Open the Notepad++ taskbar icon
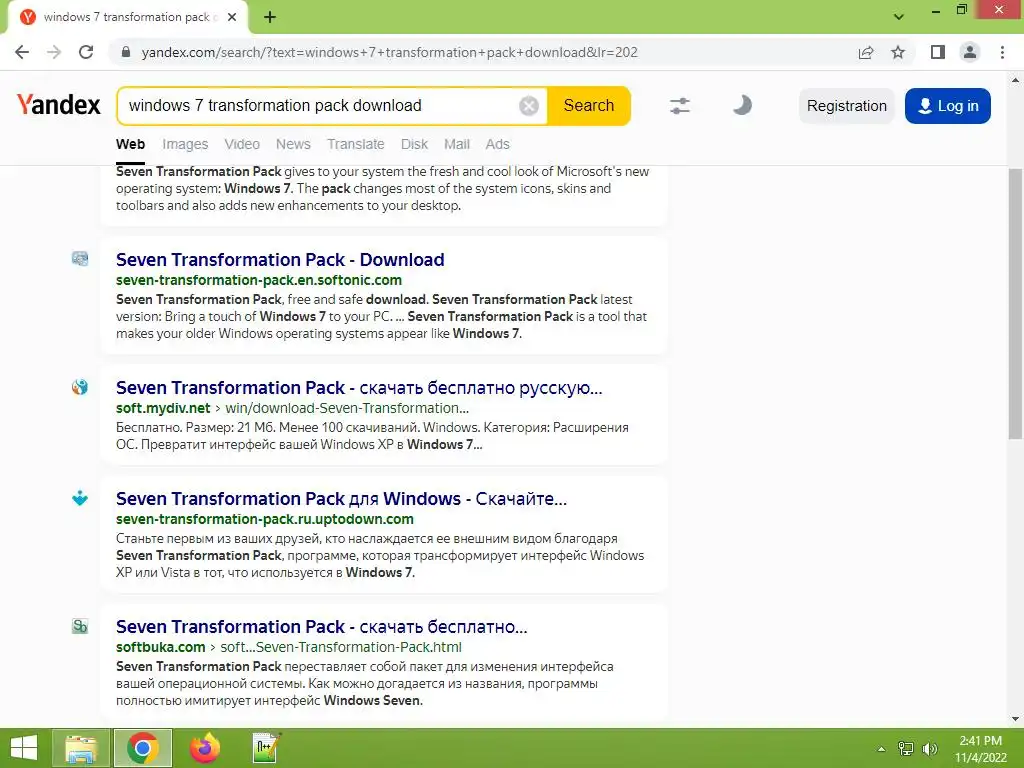The height and width of the screenshot is (768, 1024). (x=266, y=748)
